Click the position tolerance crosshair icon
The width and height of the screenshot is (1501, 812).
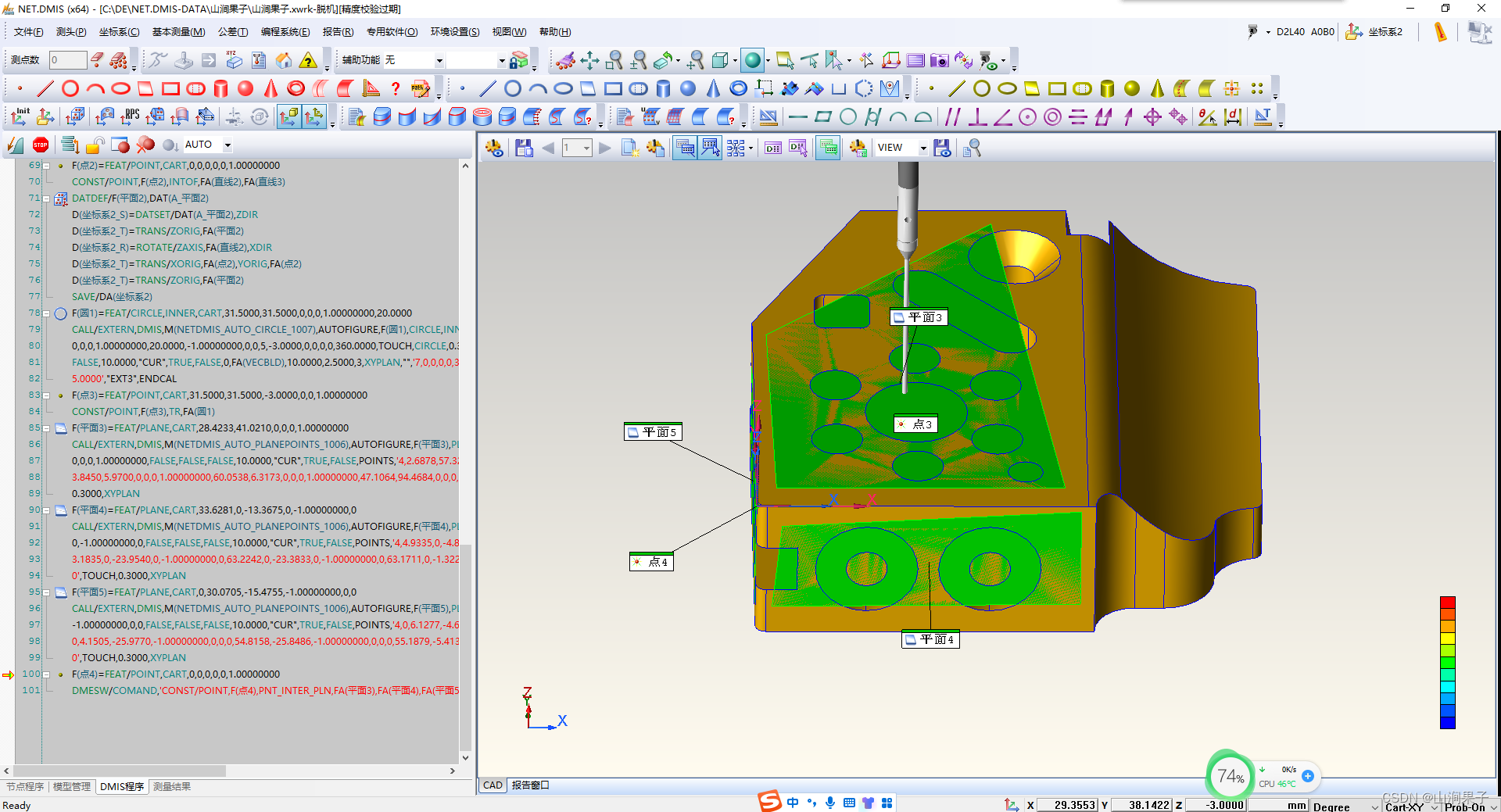click(x=1152, y=117)
